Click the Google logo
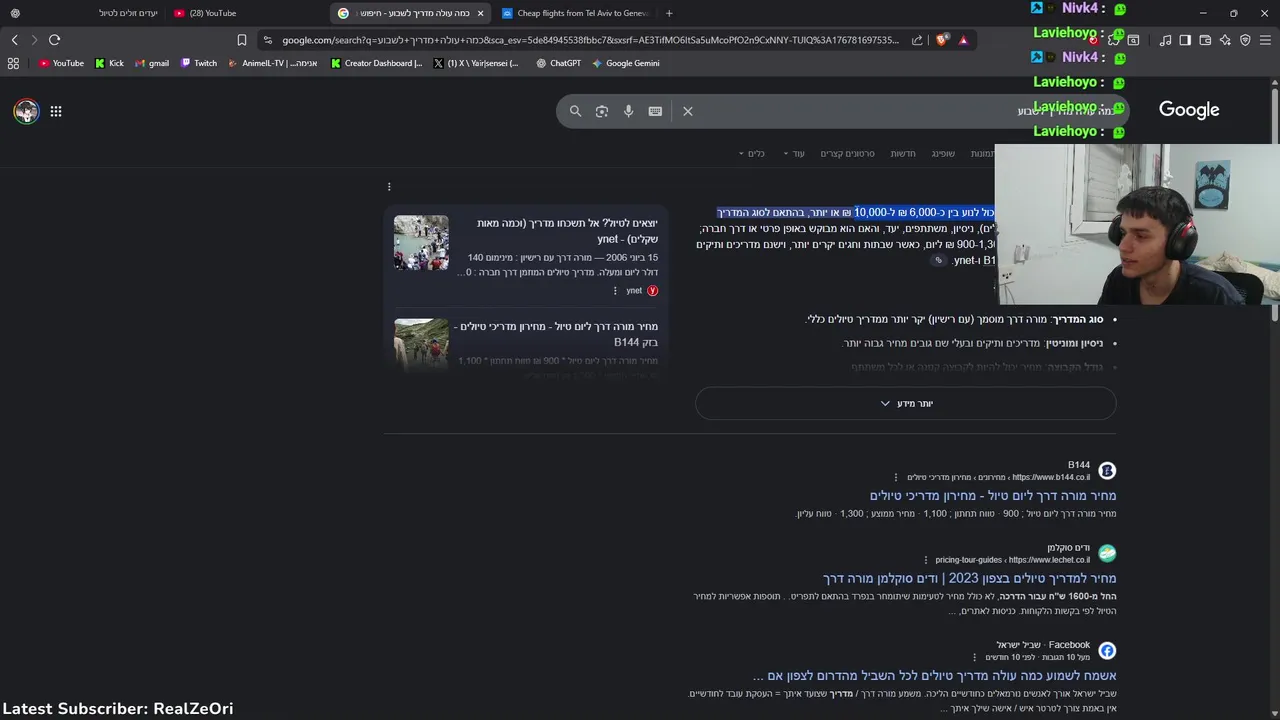 pyautogui.click(x=1189, y=110)
